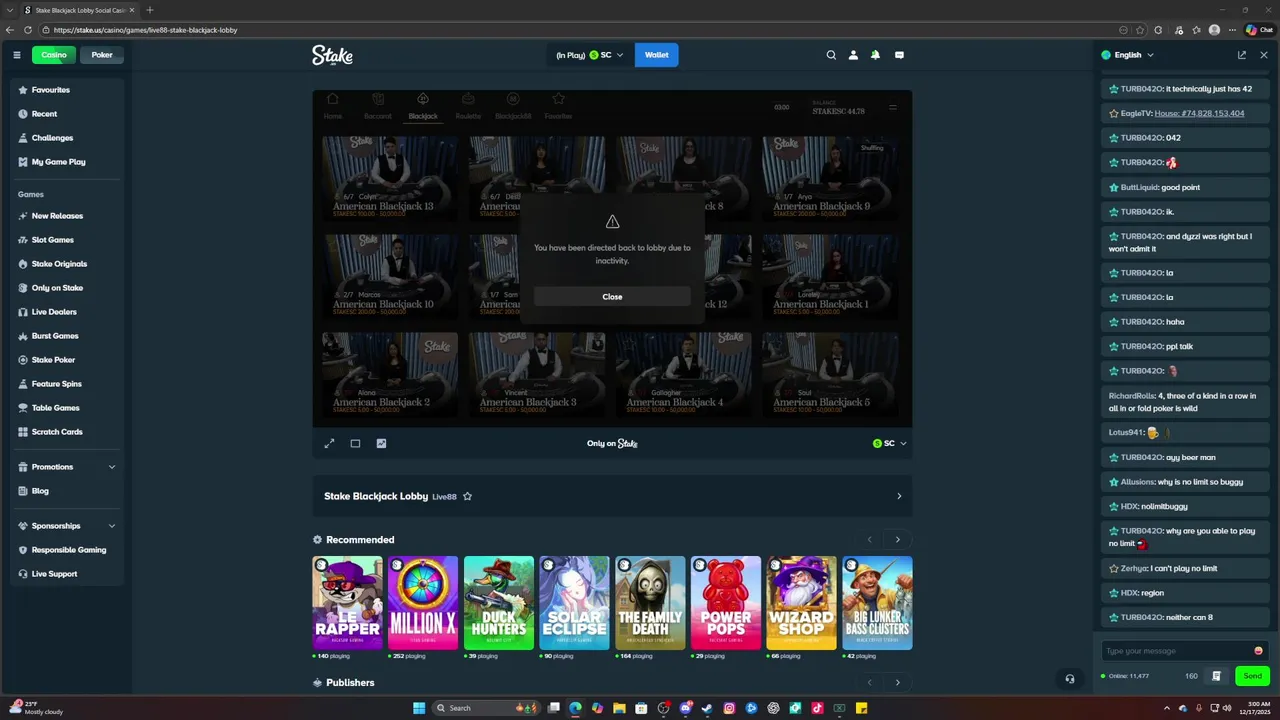Open chat rules icon next to Send

tap(1216, 676)
